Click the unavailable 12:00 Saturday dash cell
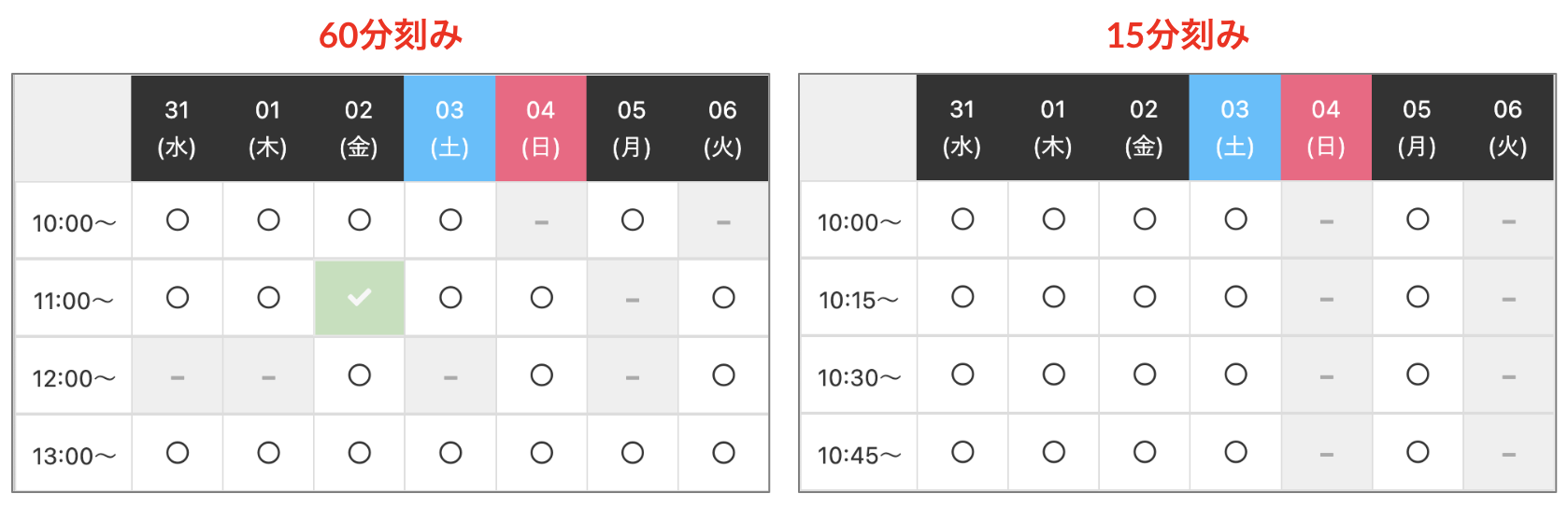This screenshot has height=508, width=1568. [x=450, y=377]
